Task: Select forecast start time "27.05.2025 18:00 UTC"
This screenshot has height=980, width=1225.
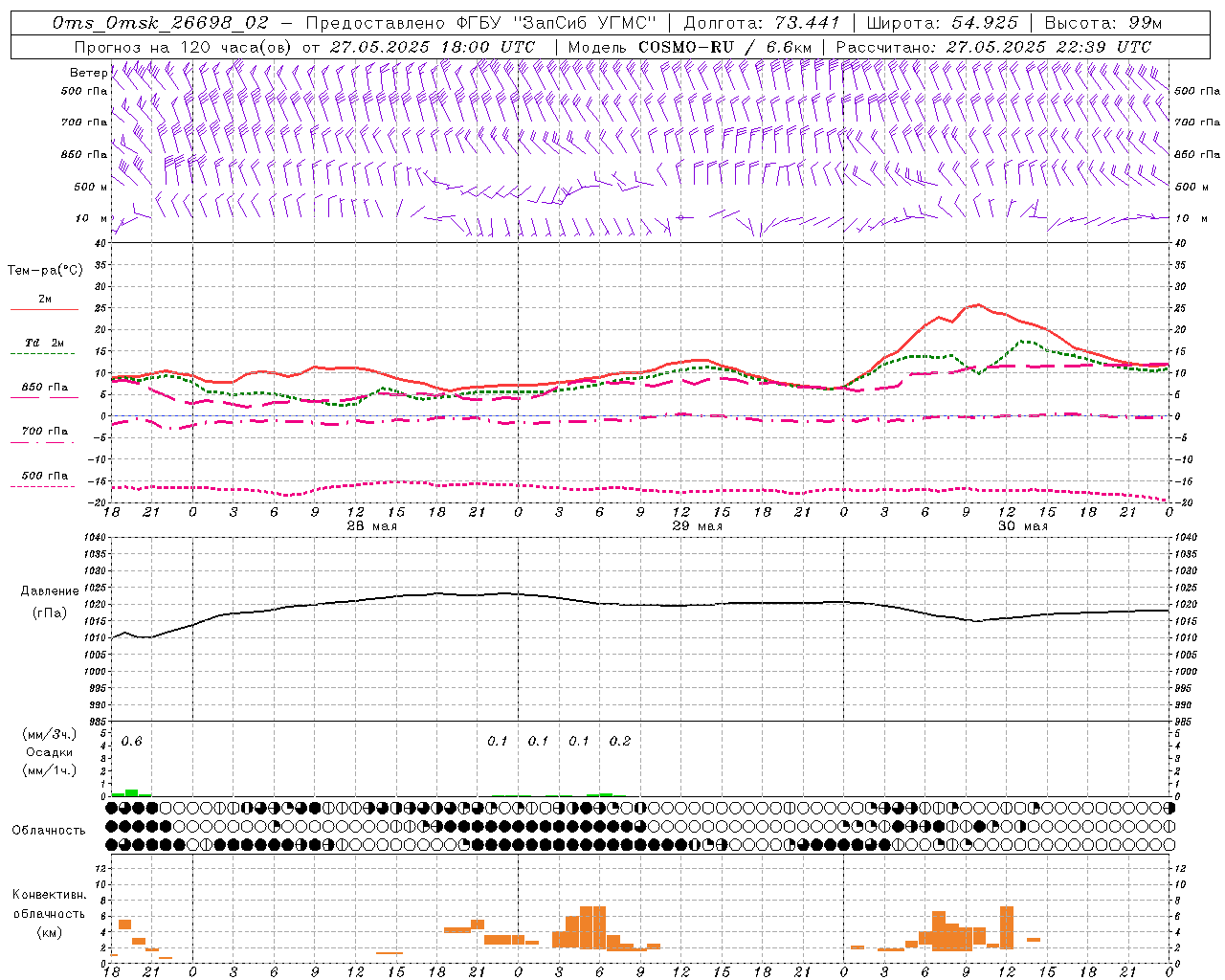Action: click(433, 46)
